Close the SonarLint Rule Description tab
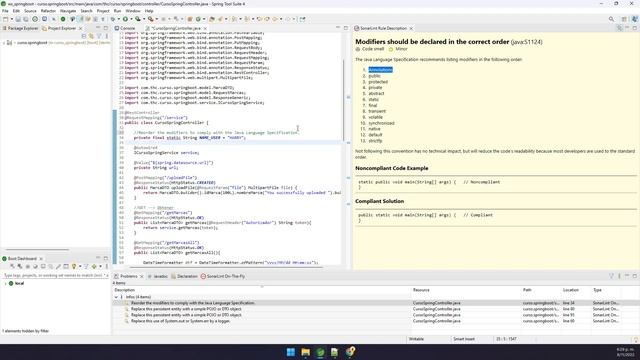The image size is (640, 360). click(x=411, y=29)
